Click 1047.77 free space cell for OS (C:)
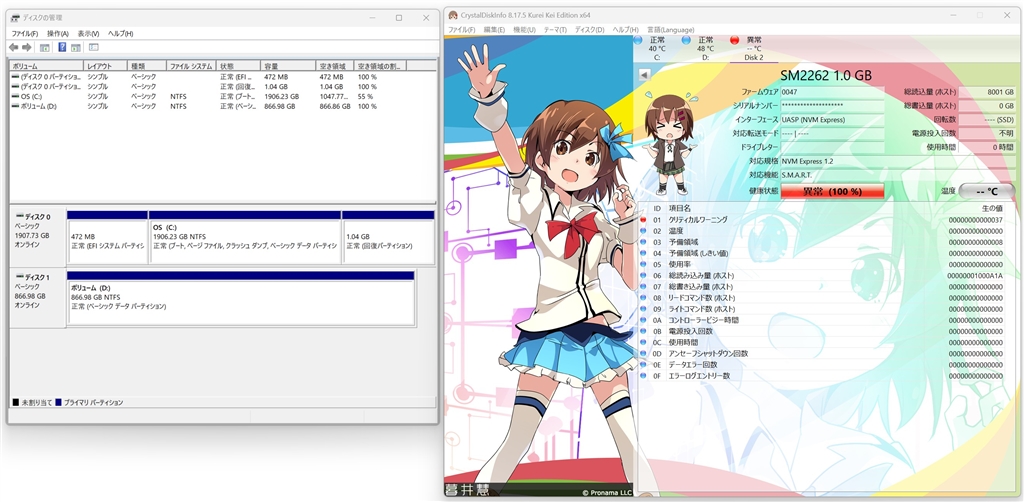The width and height of the screenshot is (1024, 502). point(335,96)
